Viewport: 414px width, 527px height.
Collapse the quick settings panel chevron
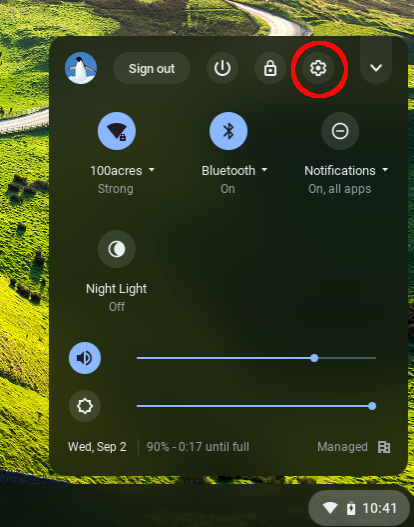[376, 68]
